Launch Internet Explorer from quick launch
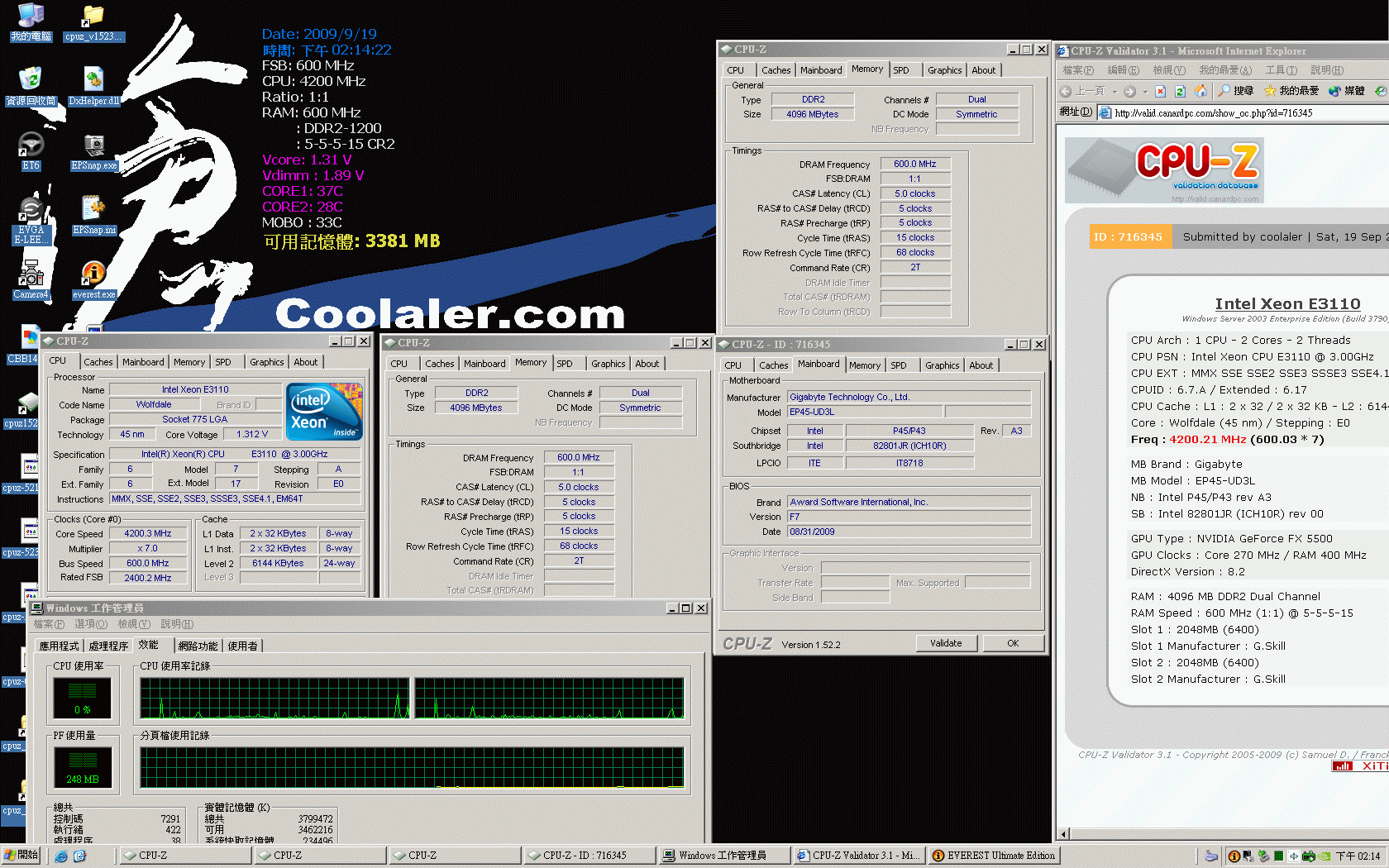The image size is (1389, 868). 61,856
